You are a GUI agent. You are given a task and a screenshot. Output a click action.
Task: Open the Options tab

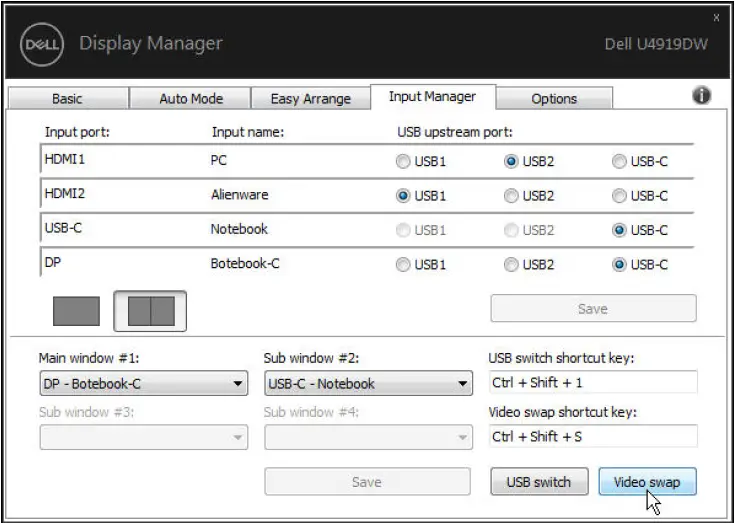click(554, 99)
